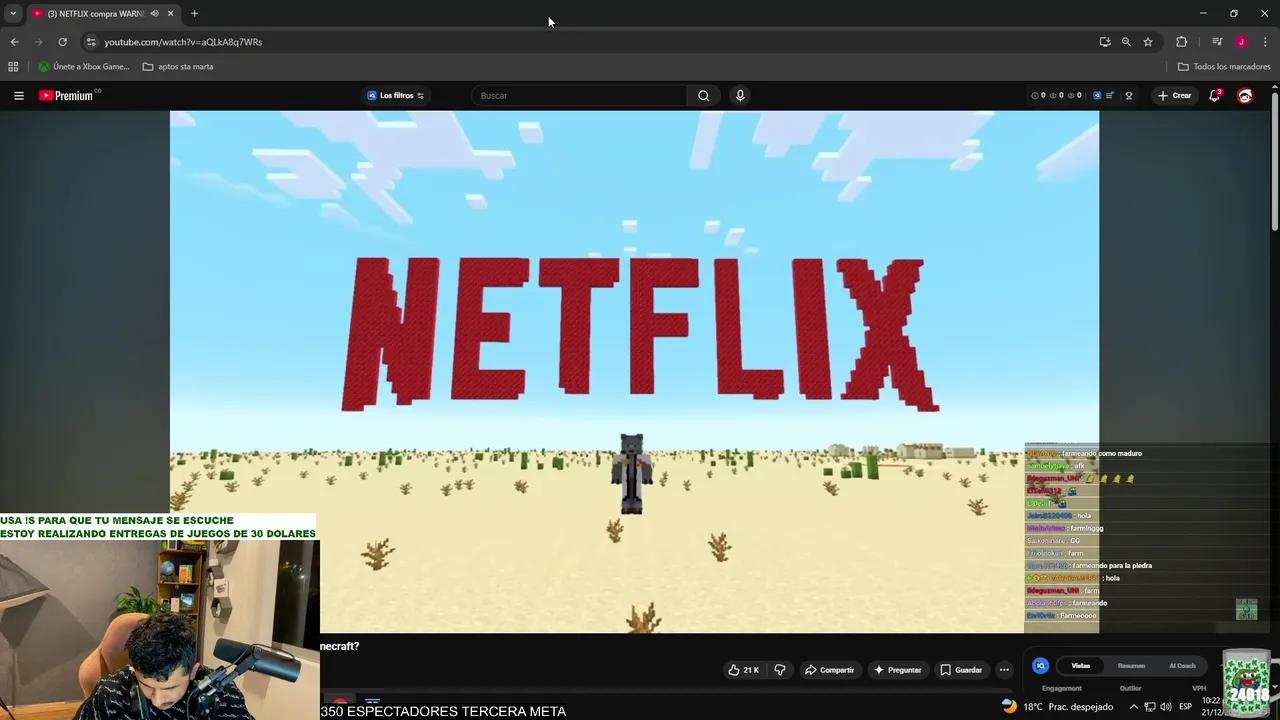Dislike the video with thumbs down

pos(780,670)
